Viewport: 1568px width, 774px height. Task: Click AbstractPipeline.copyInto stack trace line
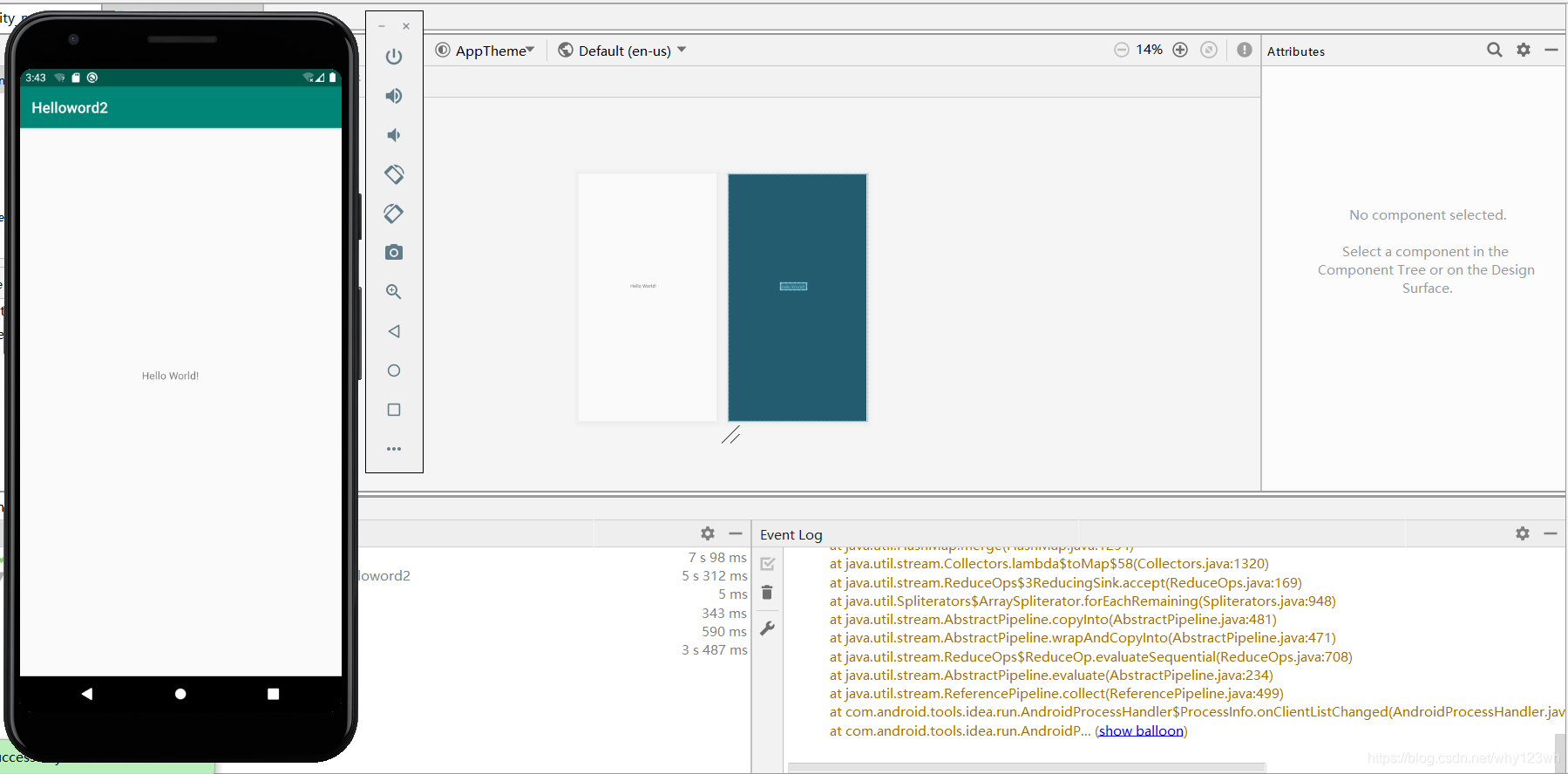(1053, 619)
